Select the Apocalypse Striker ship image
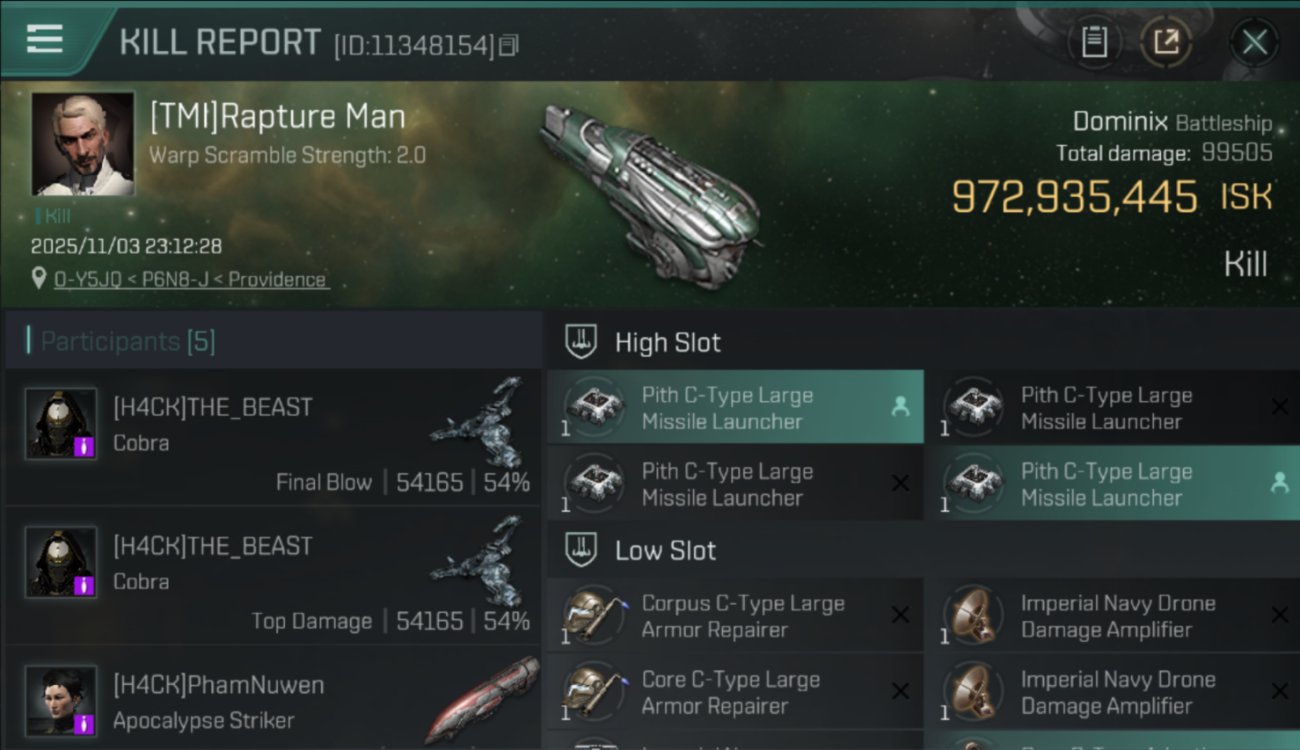 tap(483, 698)
